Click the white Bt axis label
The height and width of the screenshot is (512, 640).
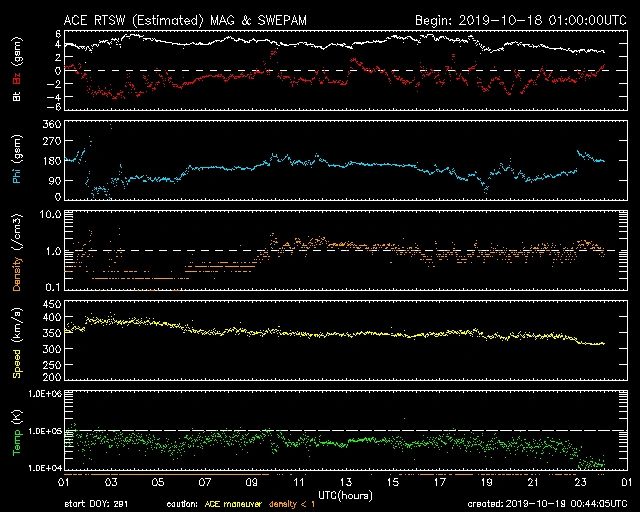click(17, 97)
